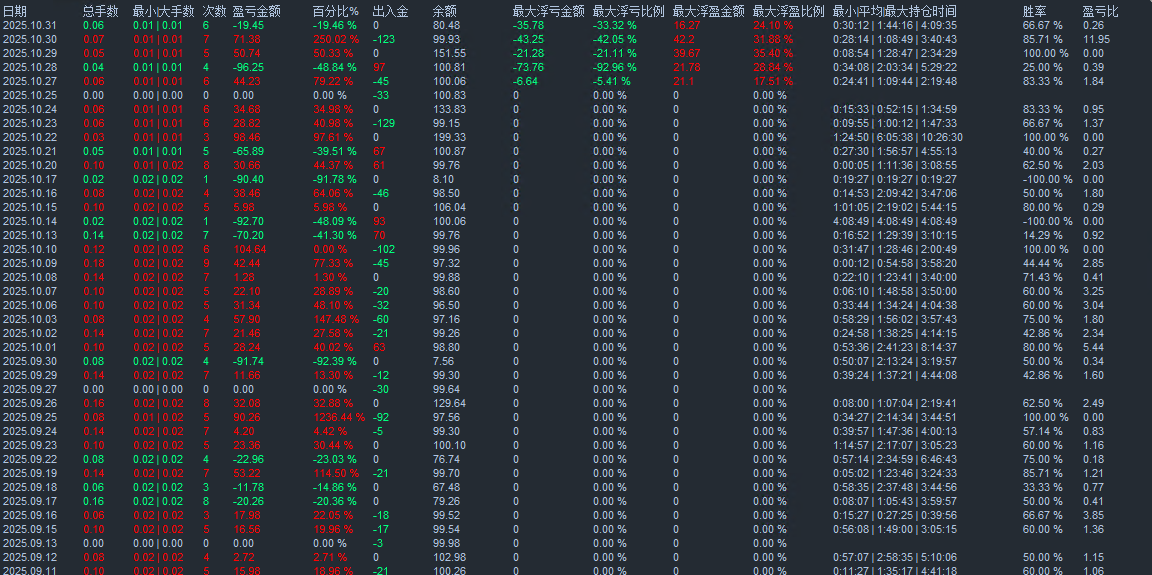Viewport: 1152px width, 575px height.
Task: Click the 17.51 % floating profit ratio
Action: [773, 81]
